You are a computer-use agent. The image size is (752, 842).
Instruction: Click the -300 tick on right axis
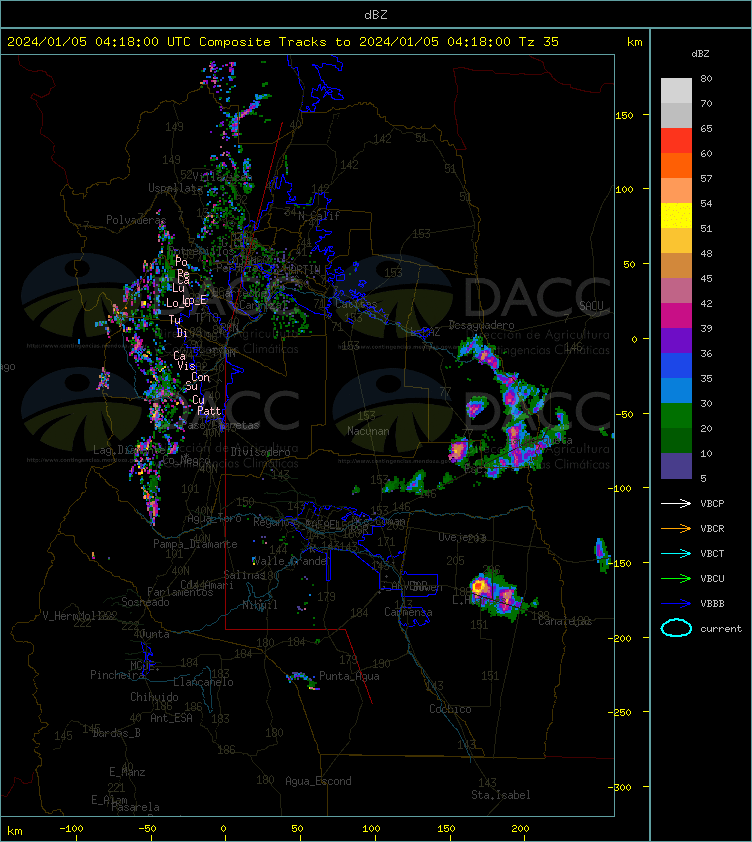pos(622,787)
